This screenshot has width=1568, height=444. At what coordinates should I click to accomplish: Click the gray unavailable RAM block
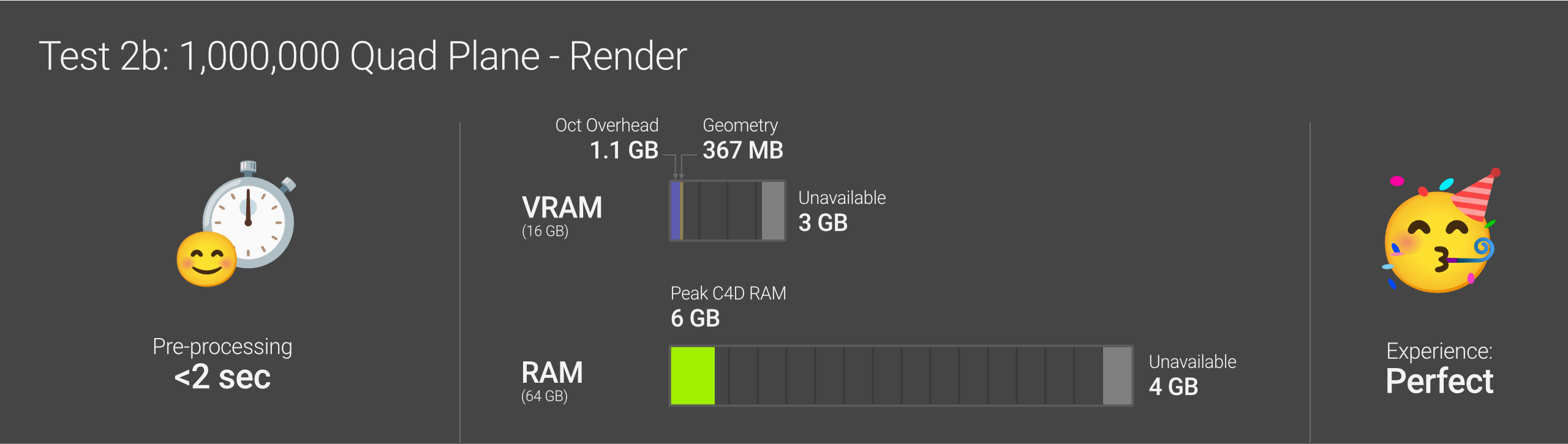click(x=1117, y=375)
